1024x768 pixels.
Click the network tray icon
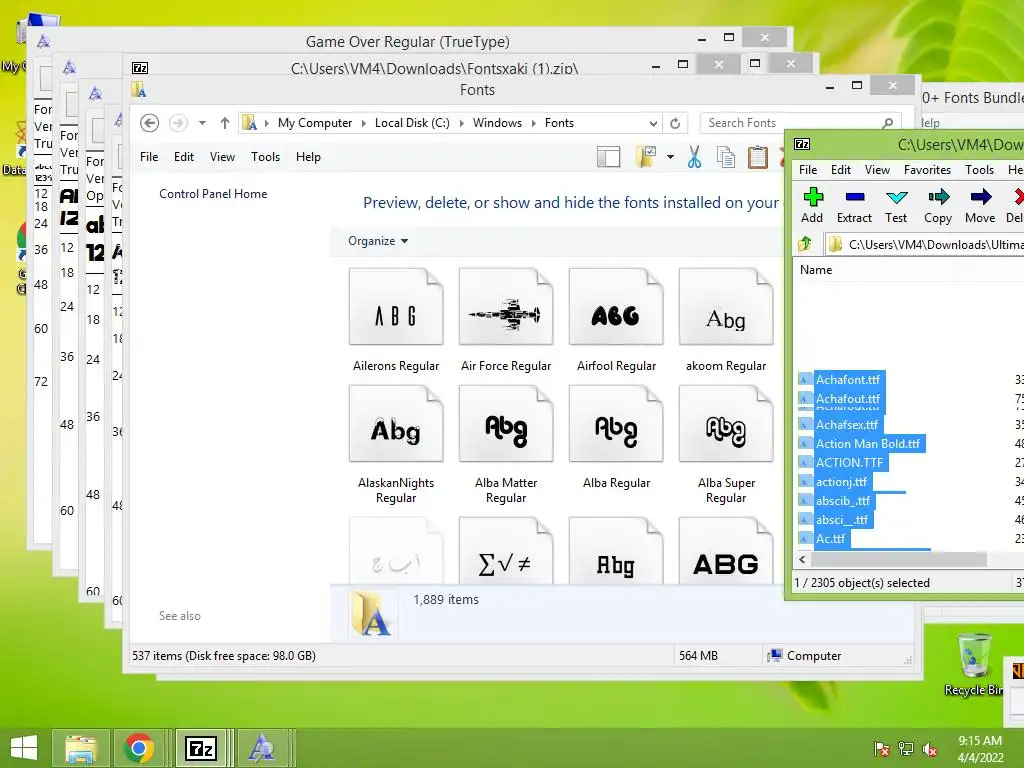click(906, 749)
